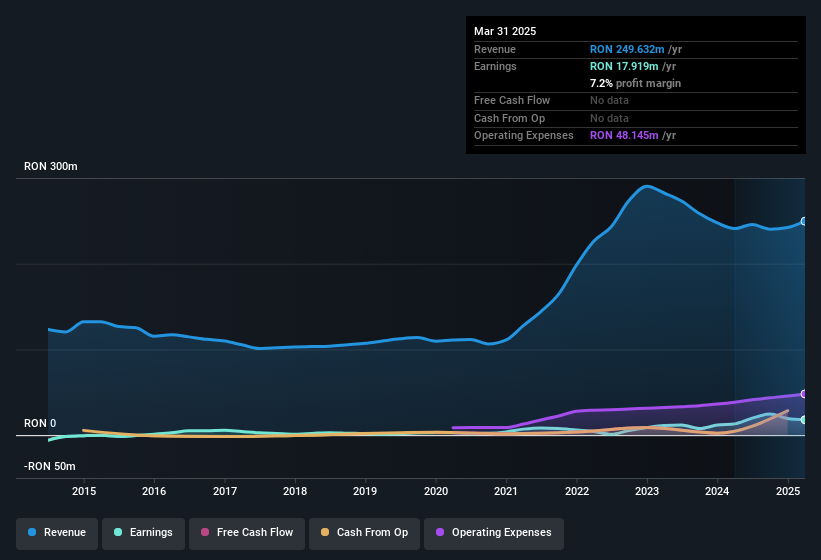Click the Free Cash Flow row's No data value
821x560 pixels.
609,100
